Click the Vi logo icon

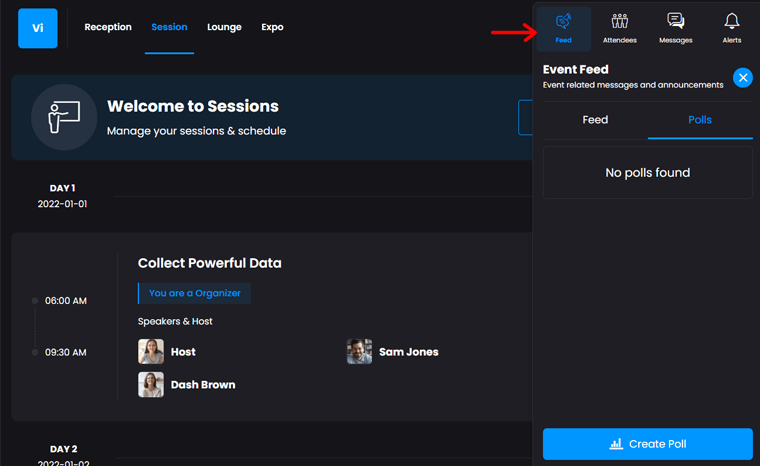pyautogui.click(x=38, y=28)
